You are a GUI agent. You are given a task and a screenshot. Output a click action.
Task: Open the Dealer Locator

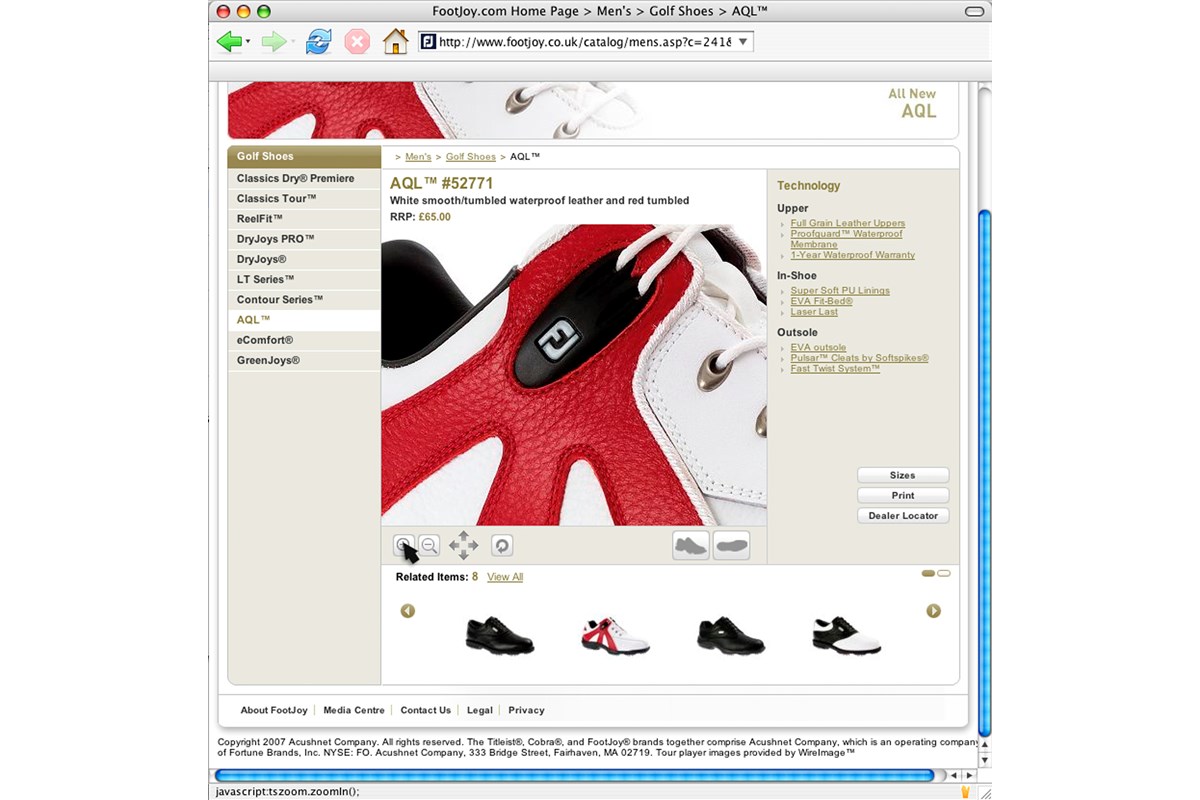(x=903, y=516)
